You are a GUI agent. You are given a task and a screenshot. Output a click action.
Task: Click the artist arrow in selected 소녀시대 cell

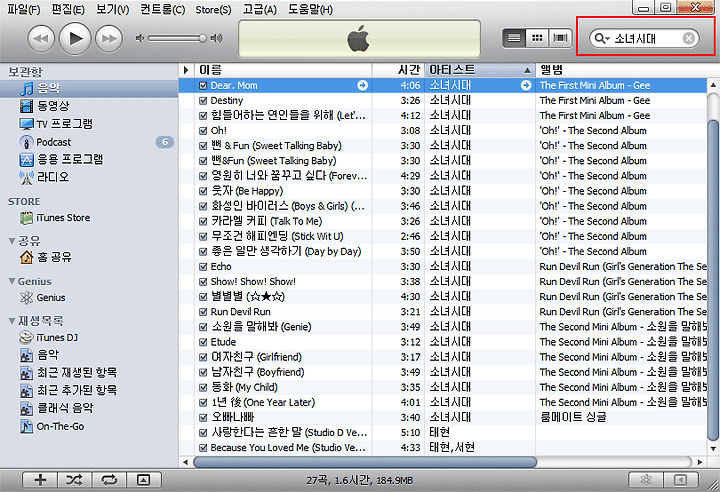click(x=526, y=85)
